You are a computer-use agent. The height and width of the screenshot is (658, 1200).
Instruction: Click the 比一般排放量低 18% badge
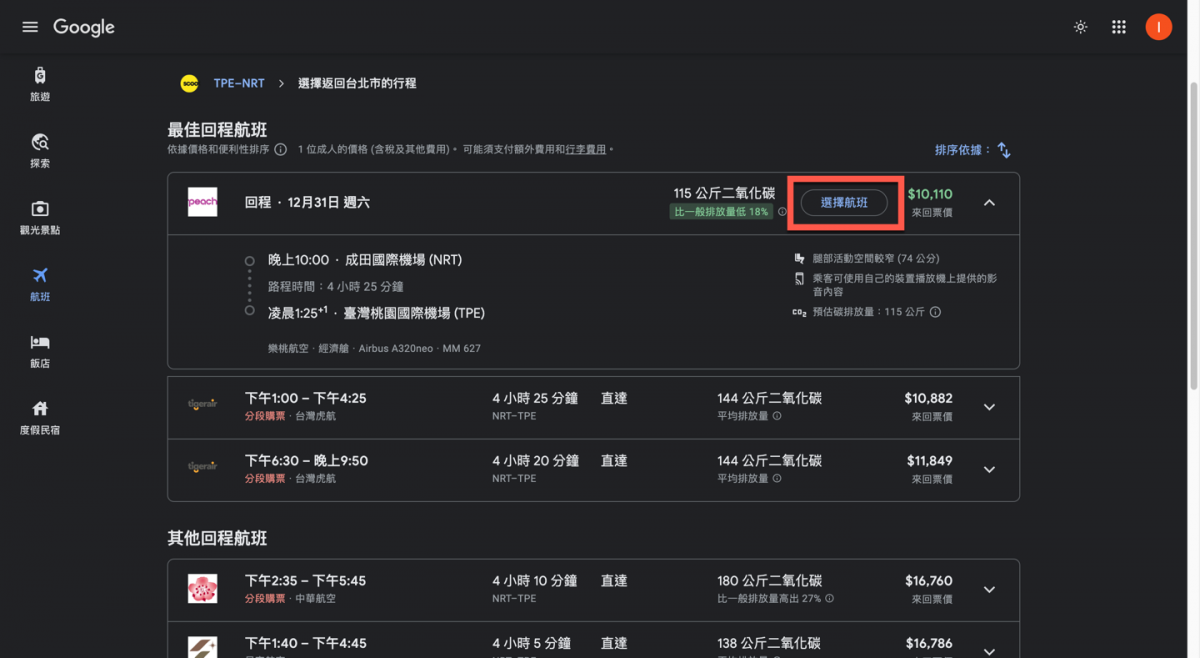click(x=721, y=212)
